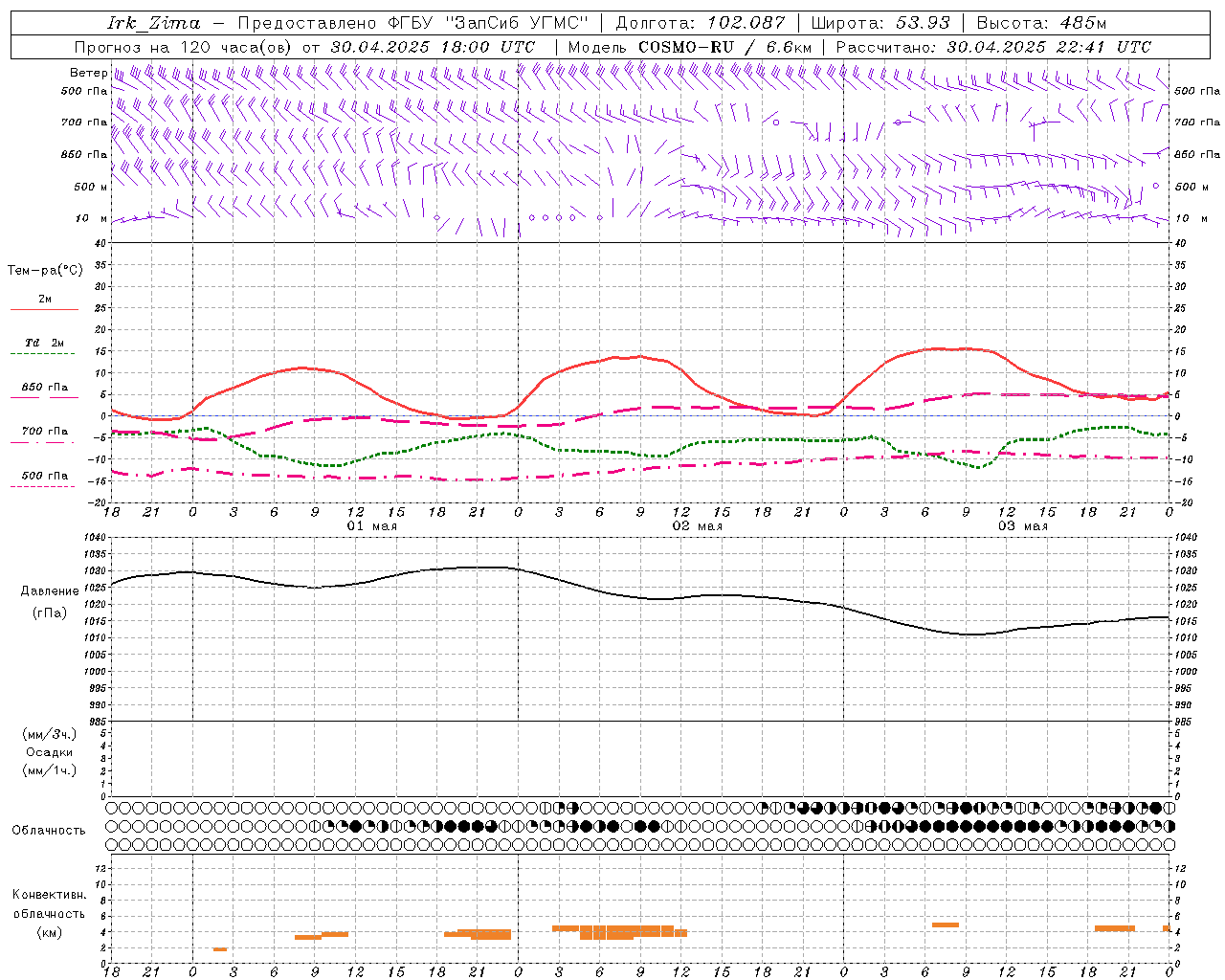Click the Td 2м dew point legend entry
1225x980 pixels.
[x=44, y=343]
